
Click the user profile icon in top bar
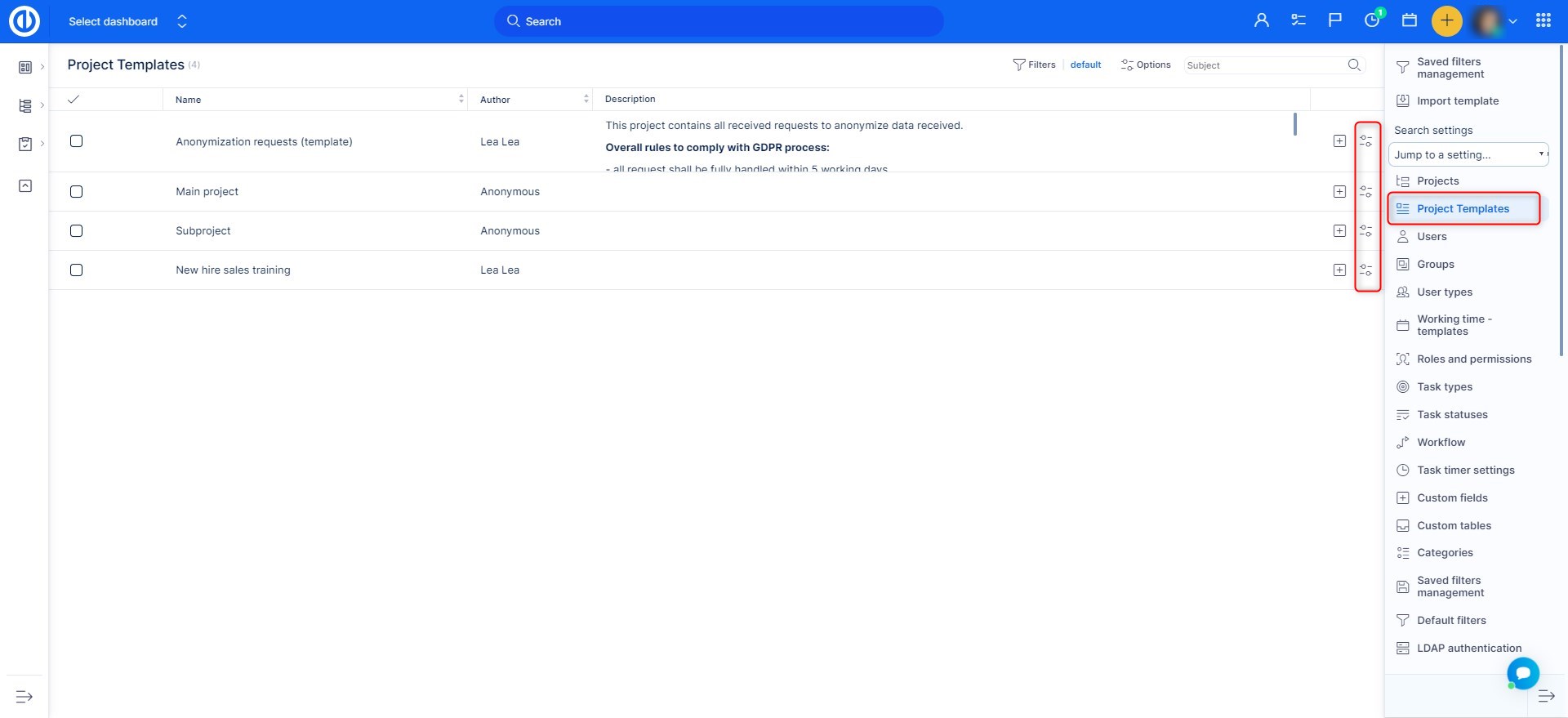[x=1261, y=21]
